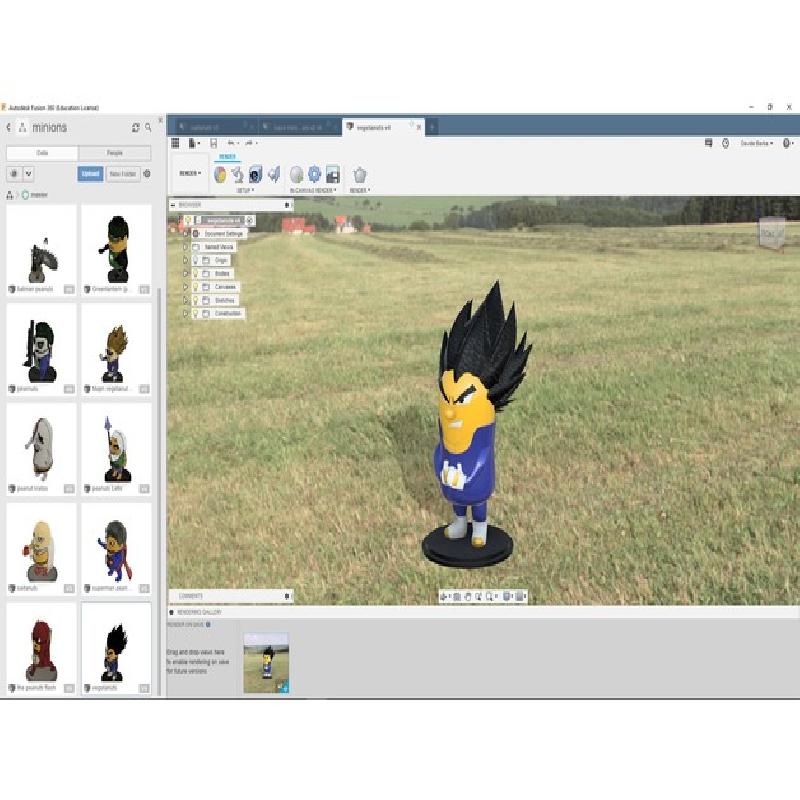The width and height of the screenshot is (800, 800).
Task: Open the File menu dropdown
Action: (x=194, y=143)
